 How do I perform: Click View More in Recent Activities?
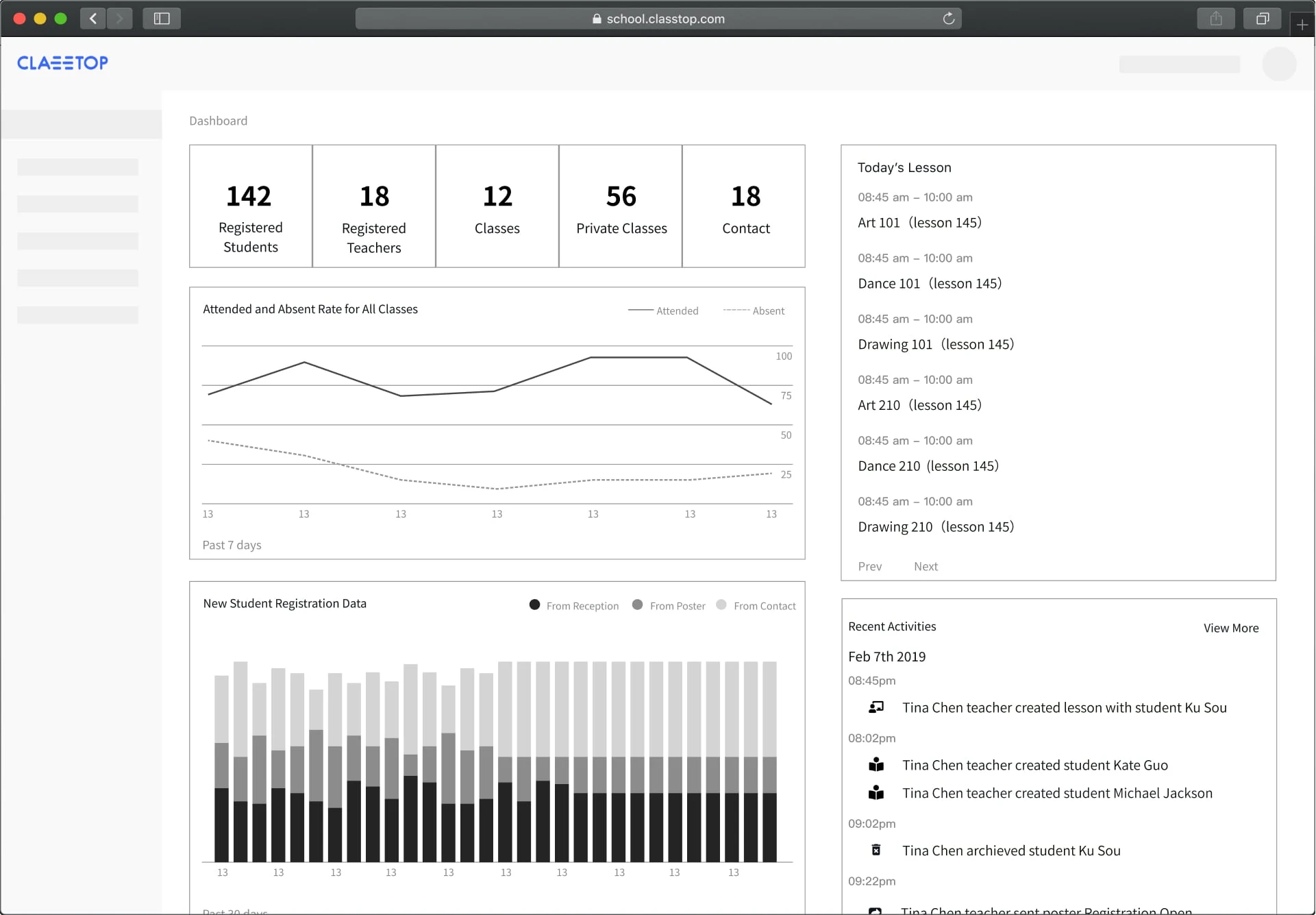coord(1230,628)
